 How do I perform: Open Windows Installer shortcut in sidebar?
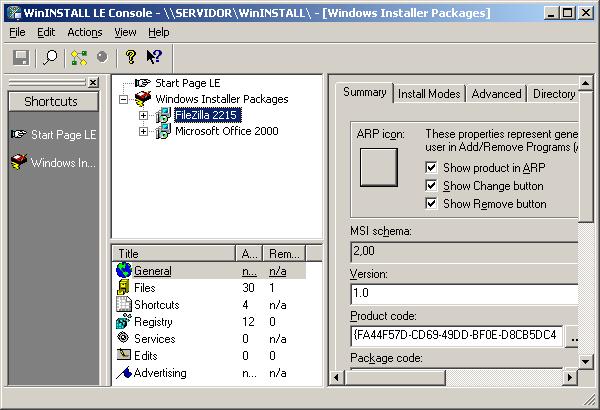(53, 163)
